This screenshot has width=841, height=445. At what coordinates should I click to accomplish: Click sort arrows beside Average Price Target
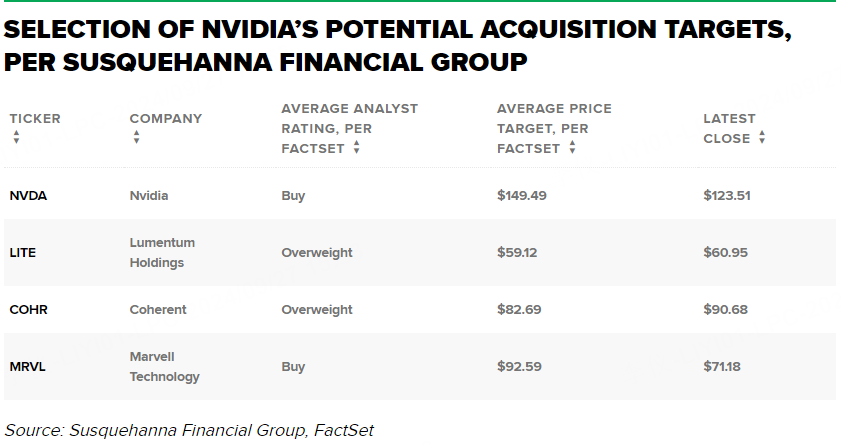572,148
